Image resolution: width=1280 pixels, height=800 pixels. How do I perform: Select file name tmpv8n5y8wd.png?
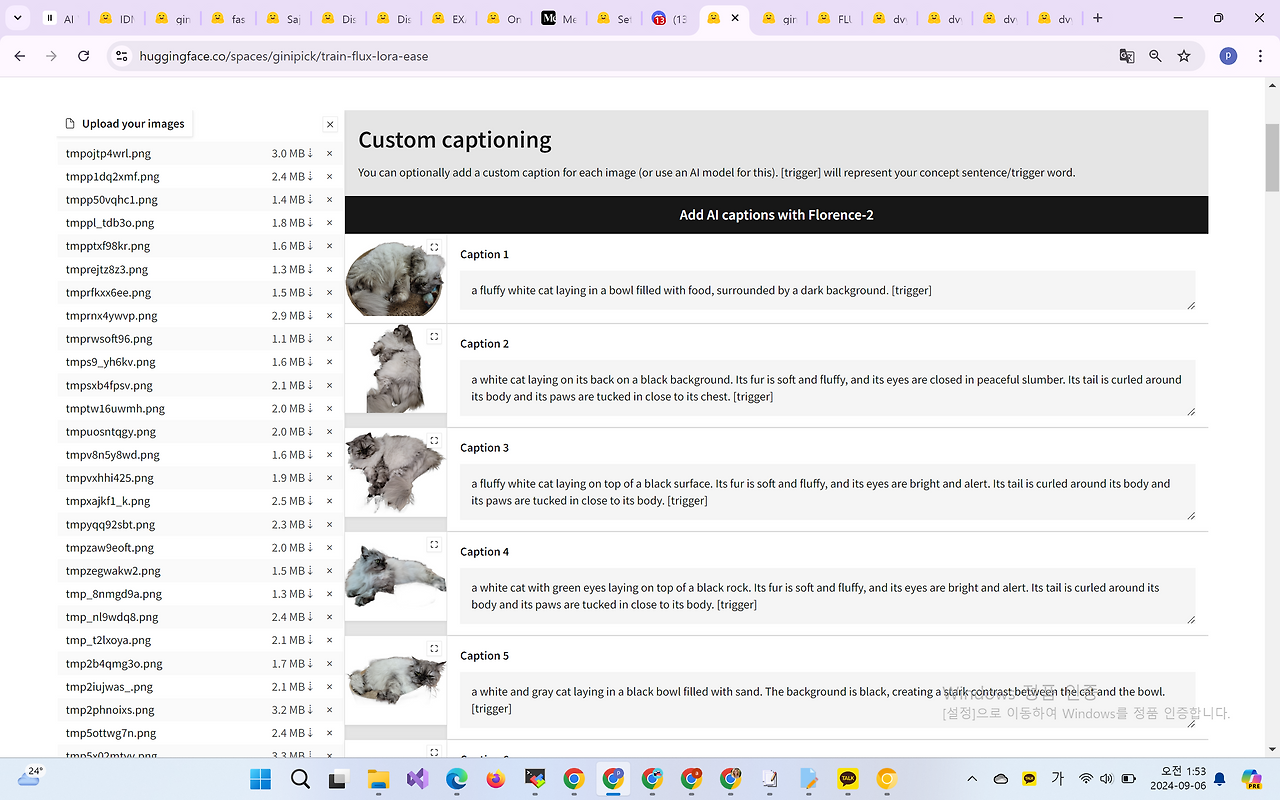point(113,455)
